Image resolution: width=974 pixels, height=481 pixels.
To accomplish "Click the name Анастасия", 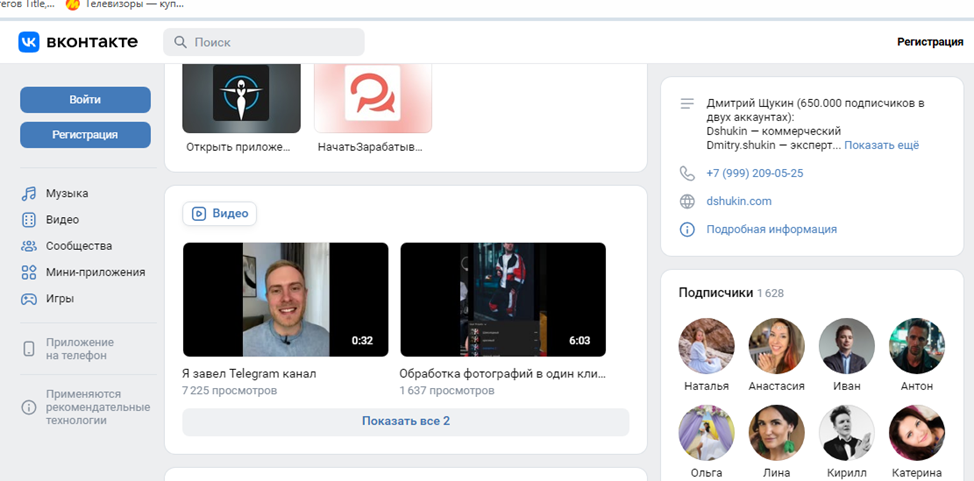I will click(x=776, y=386).
